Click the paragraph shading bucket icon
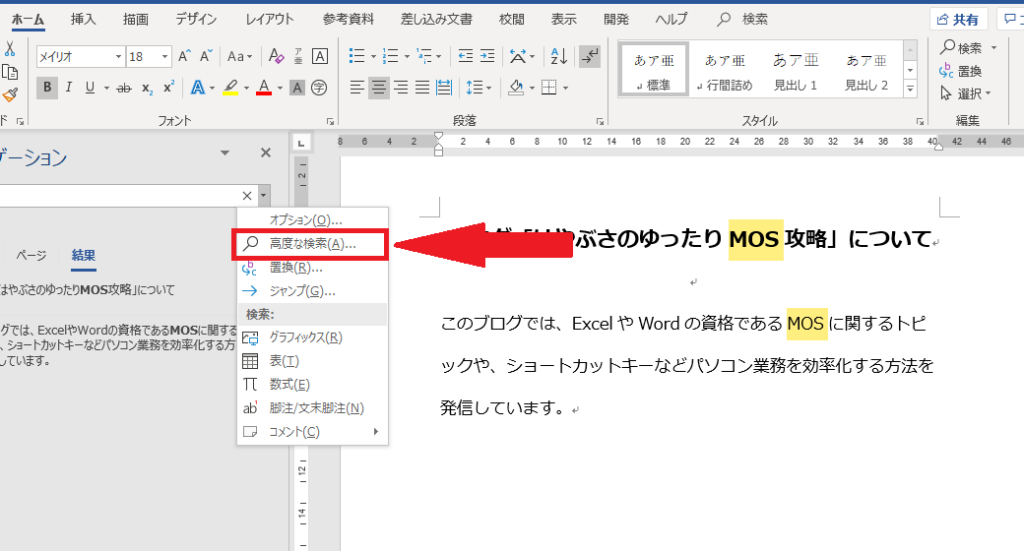This screenshot has width=1024, height=551. [x=517, y=87]
